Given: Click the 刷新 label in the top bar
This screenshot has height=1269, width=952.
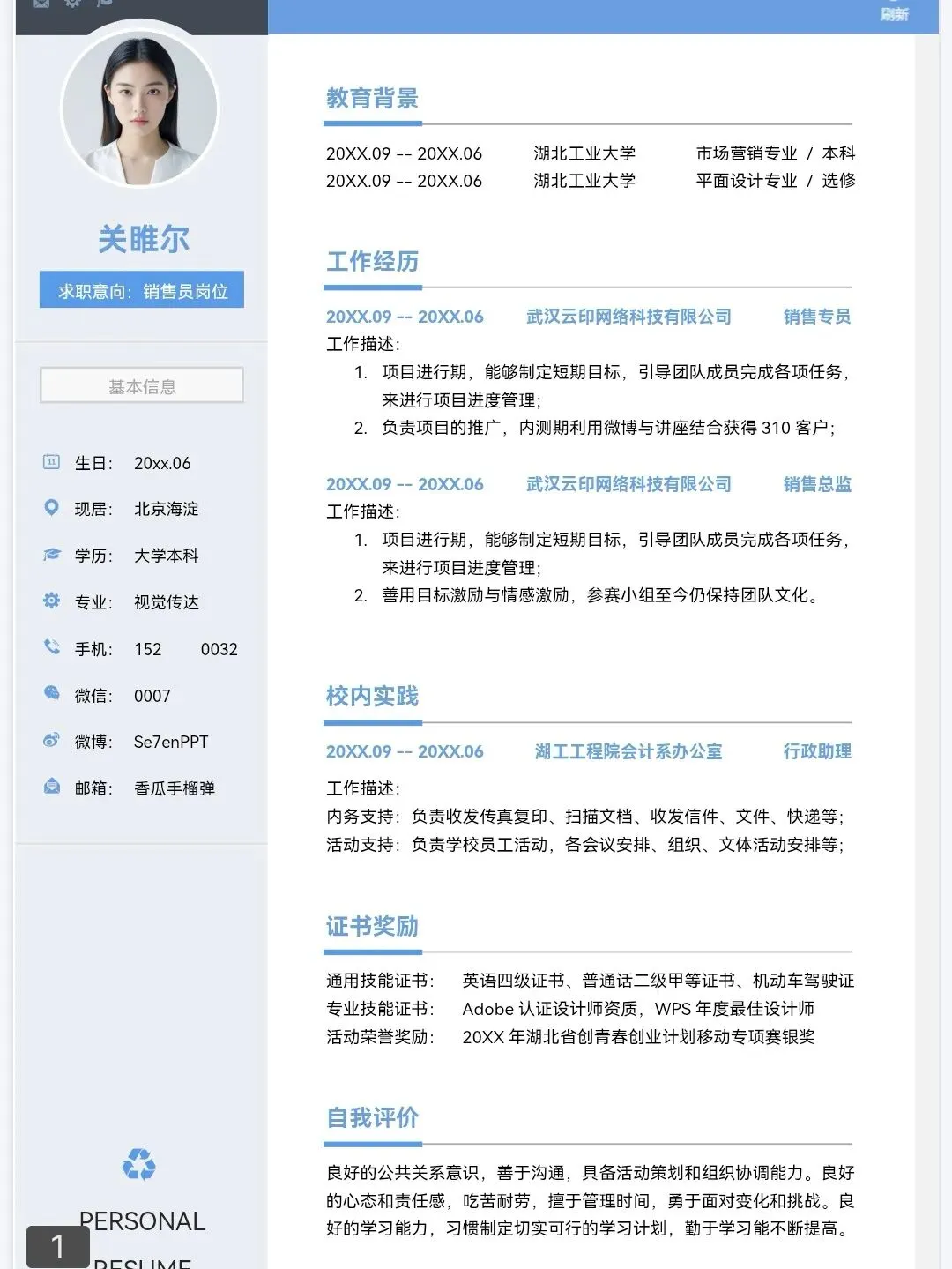Looking at the screenshot, I should pos(894,14).
